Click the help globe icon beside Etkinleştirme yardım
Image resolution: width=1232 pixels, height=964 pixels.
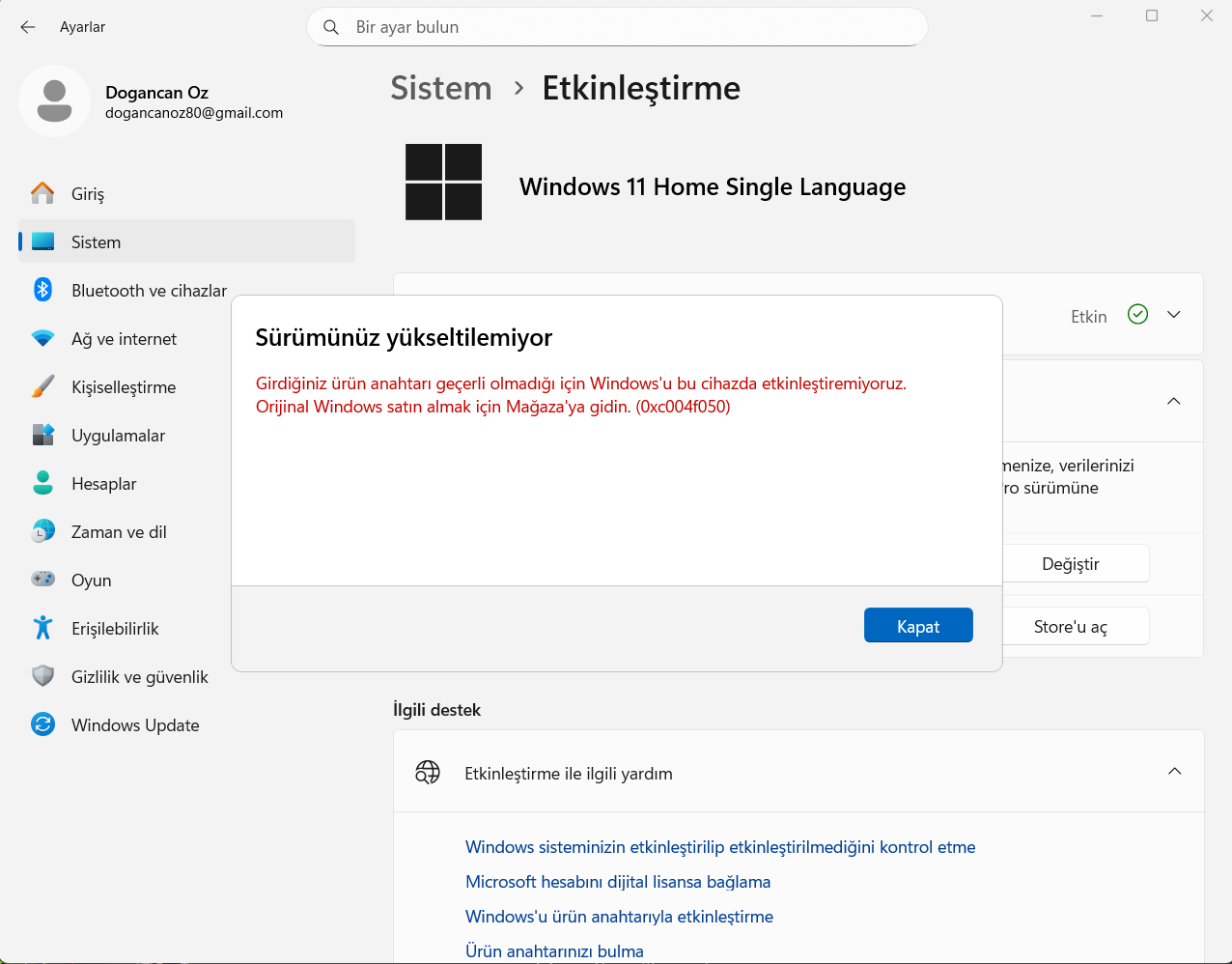pos(428,773)
